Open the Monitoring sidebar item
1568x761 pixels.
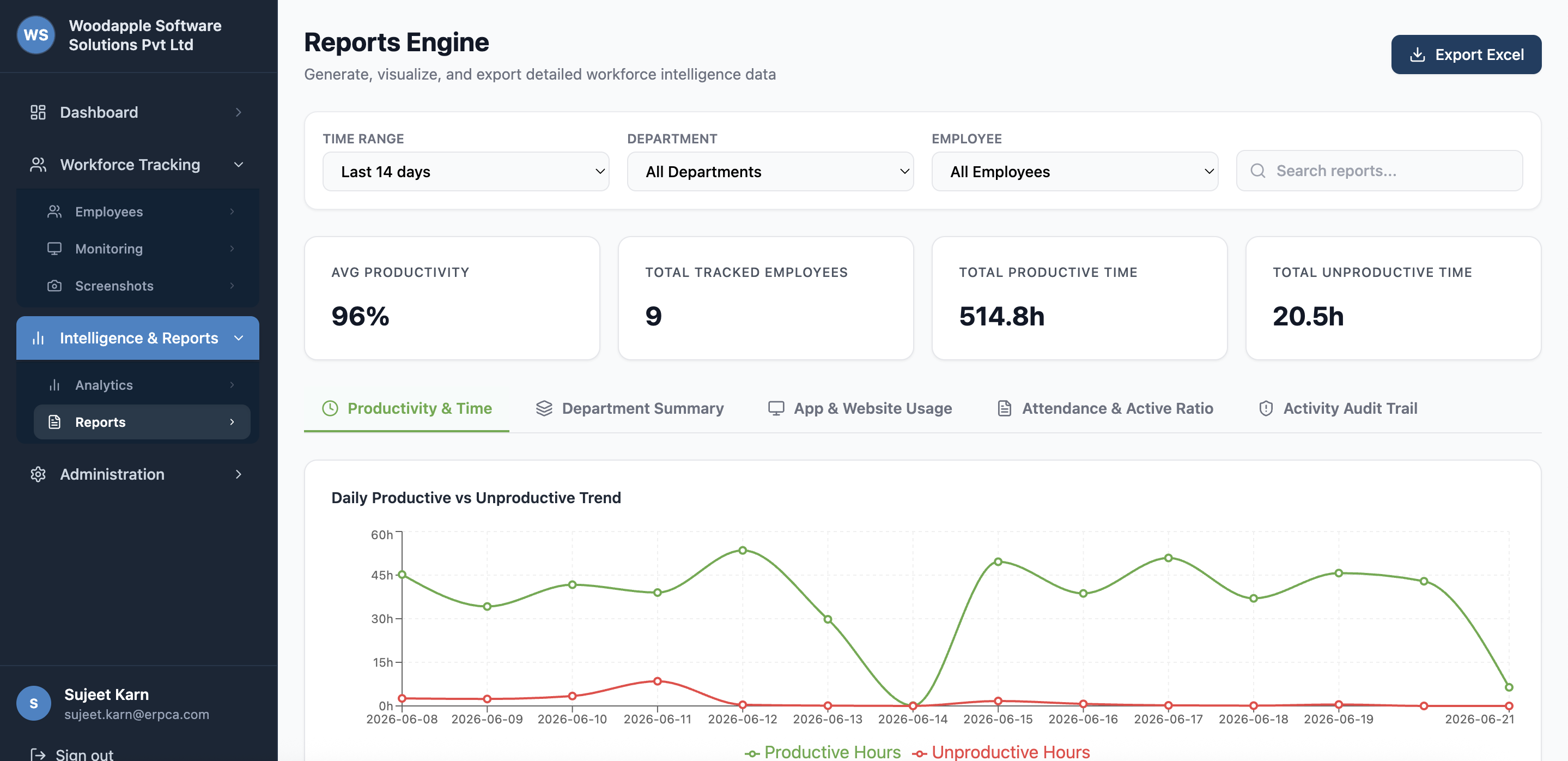click(x=141, y=249)
